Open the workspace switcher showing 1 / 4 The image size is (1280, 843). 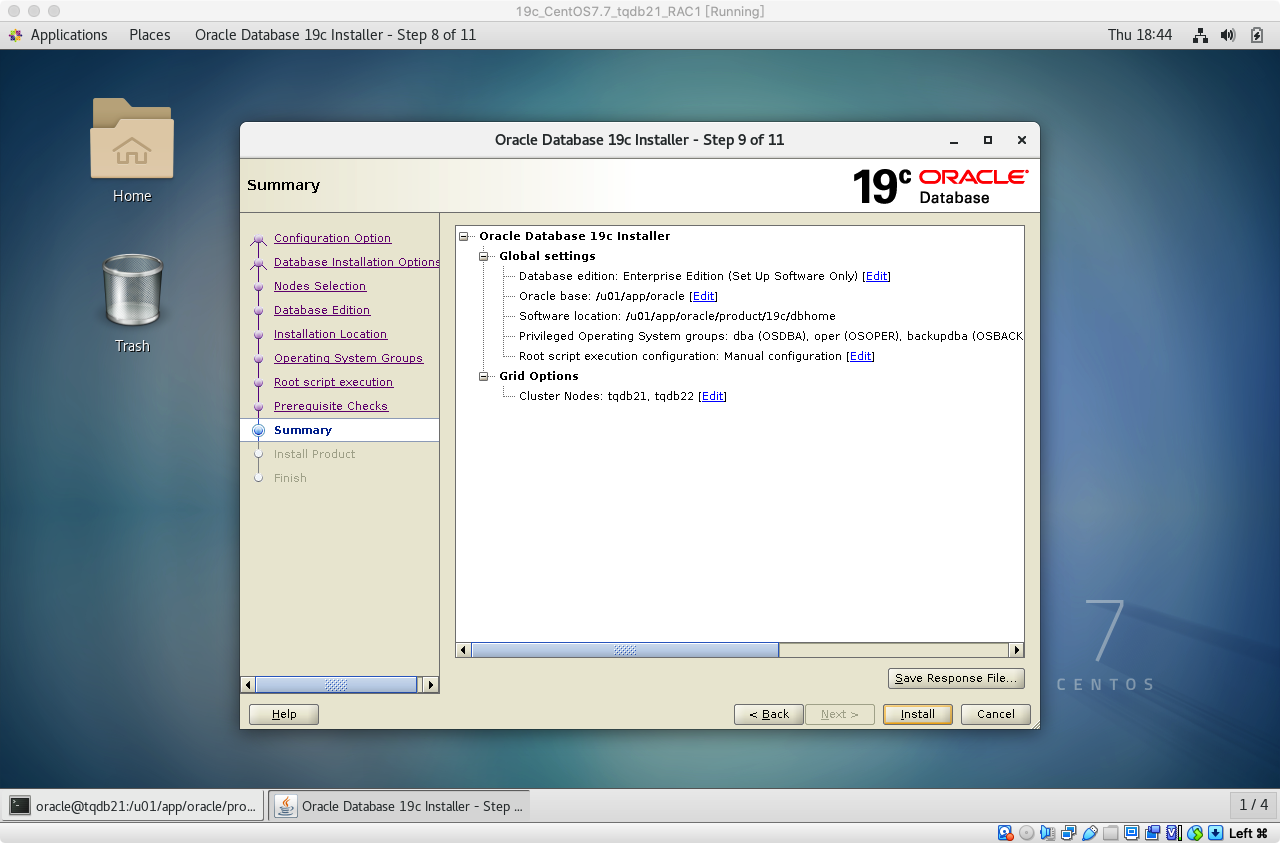click(x=1253, y=805)
